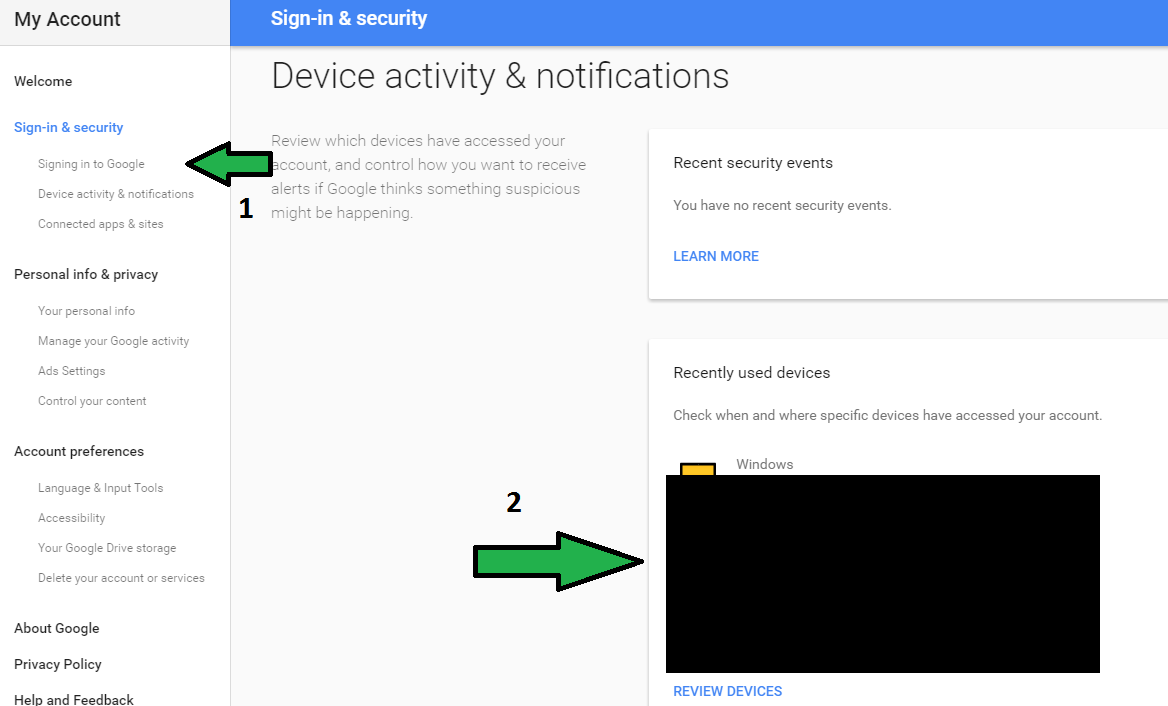Open Delete your account or services

(121, 578)
